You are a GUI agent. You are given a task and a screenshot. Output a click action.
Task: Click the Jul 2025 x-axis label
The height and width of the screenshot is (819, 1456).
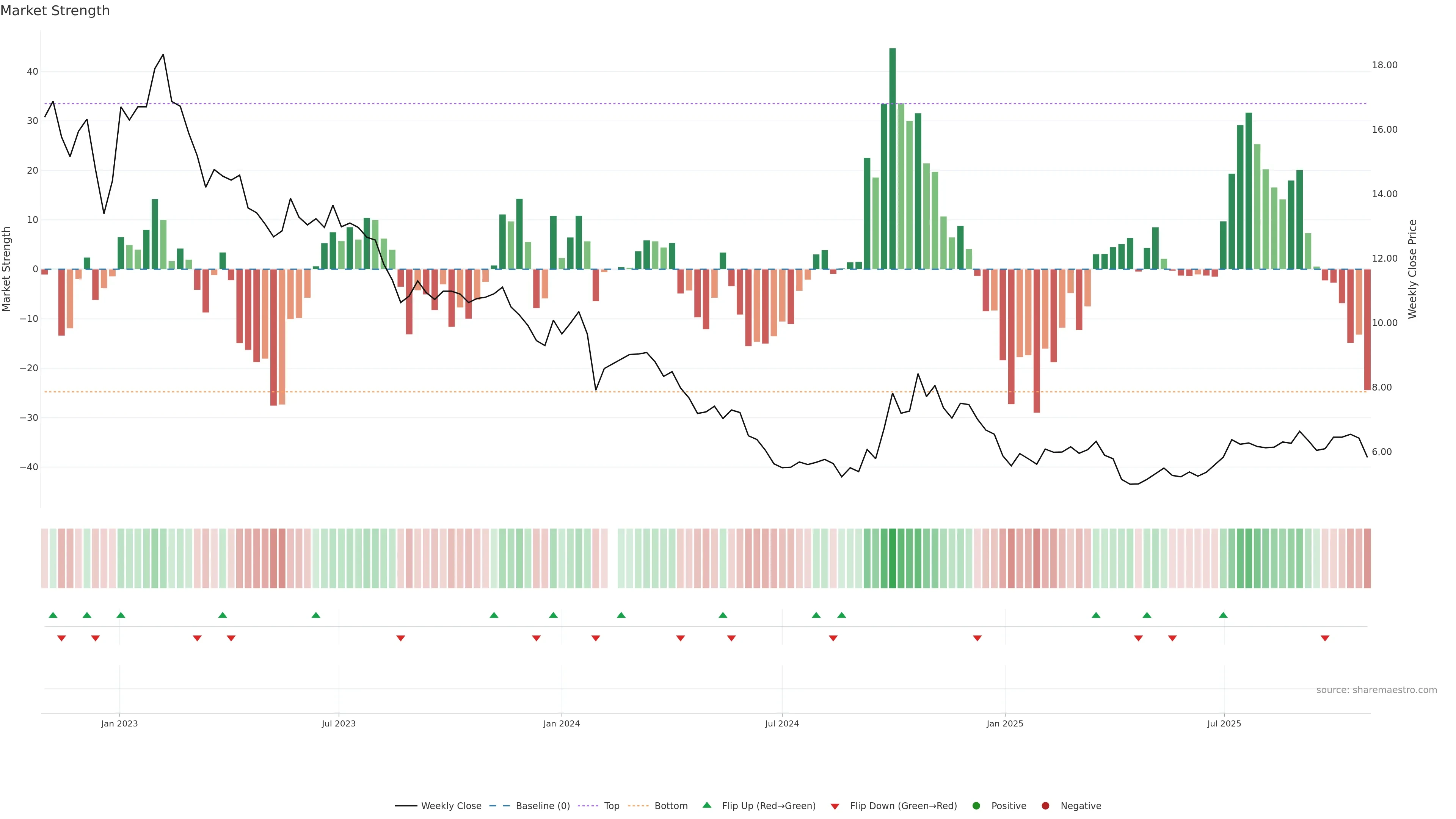pos(1224,723)
